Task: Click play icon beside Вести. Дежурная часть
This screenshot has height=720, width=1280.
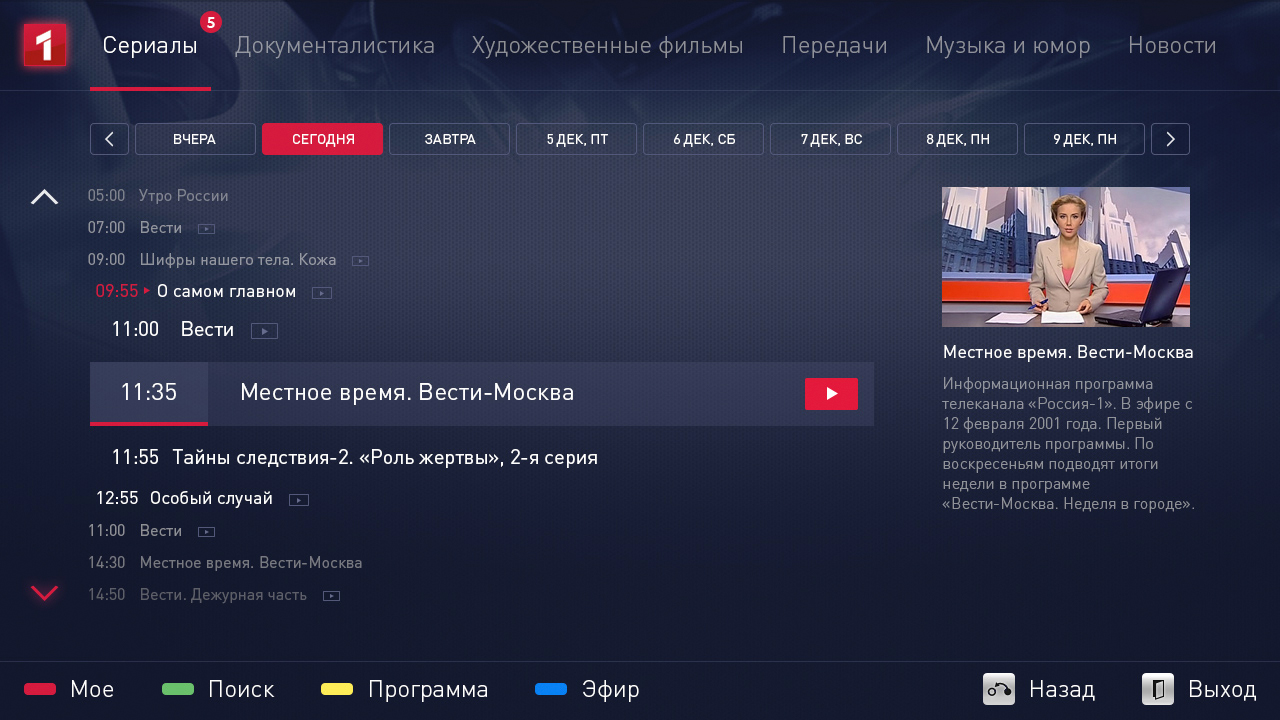Action: 331,596
